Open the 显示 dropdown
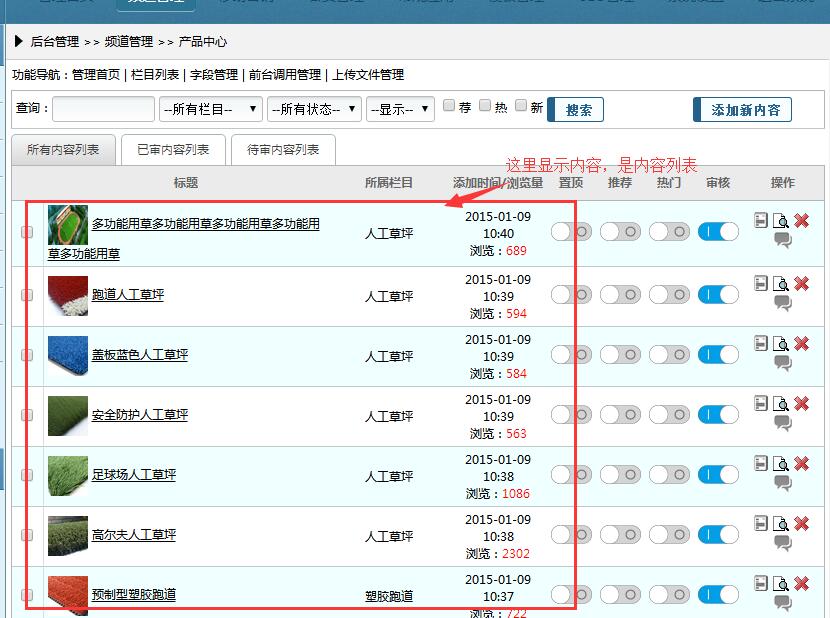 pyautogui.click(x=400, y=109)
